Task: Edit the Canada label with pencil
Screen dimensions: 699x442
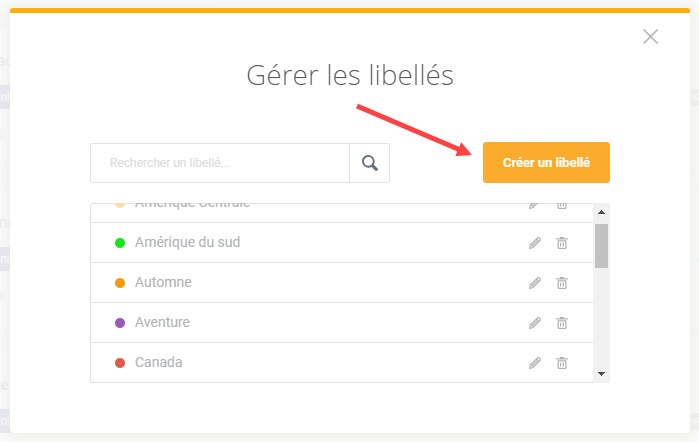Action: click(535, 363)
